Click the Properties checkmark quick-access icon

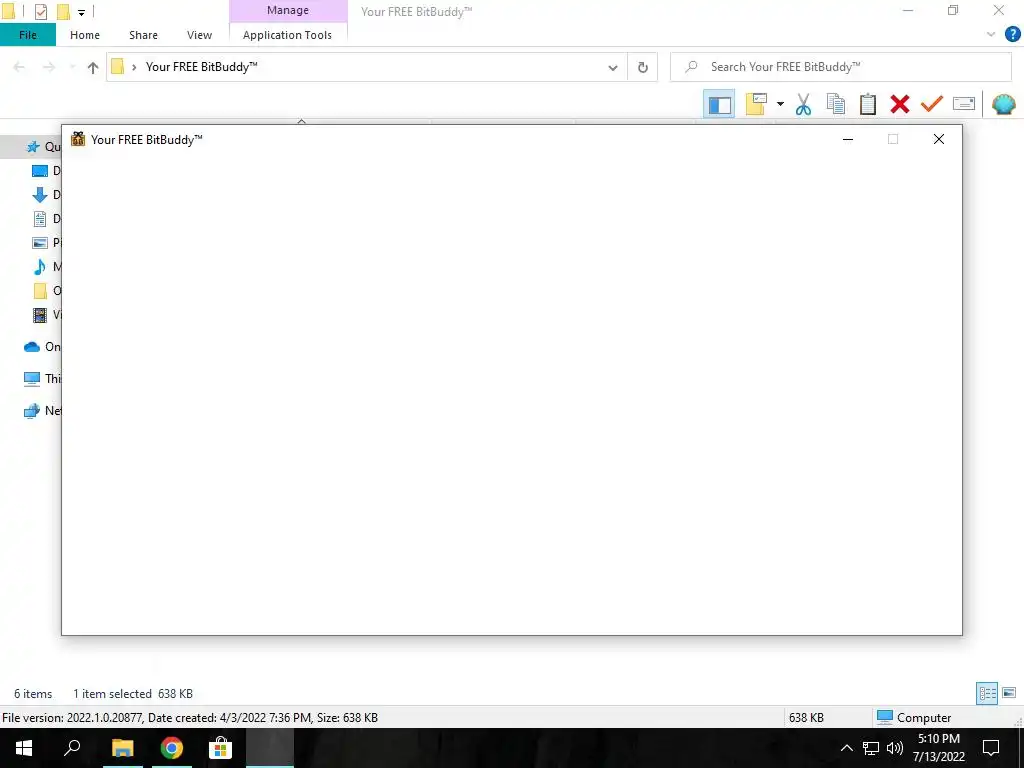coord(40,12)
